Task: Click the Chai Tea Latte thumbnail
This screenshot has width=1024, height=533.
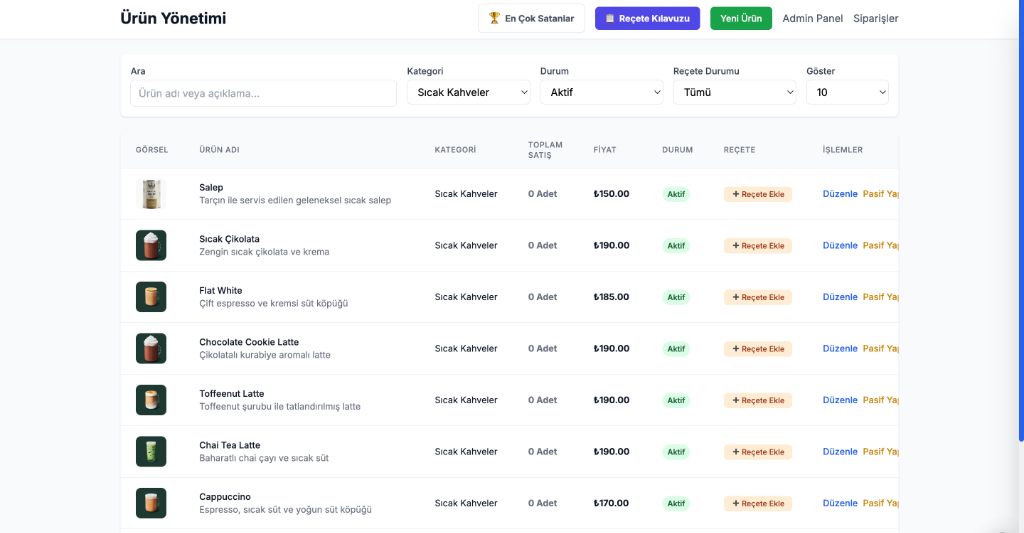Action: click(151, 452)
